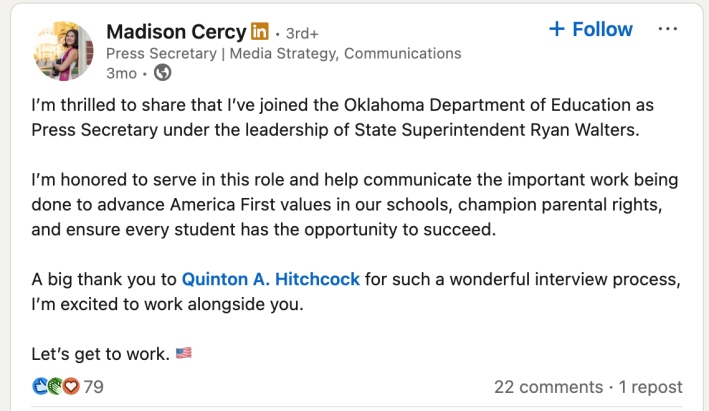Click the LinkedIn badge beside Madison Cercy
This screenshot has height=411, width=709.
click(259, 31)
